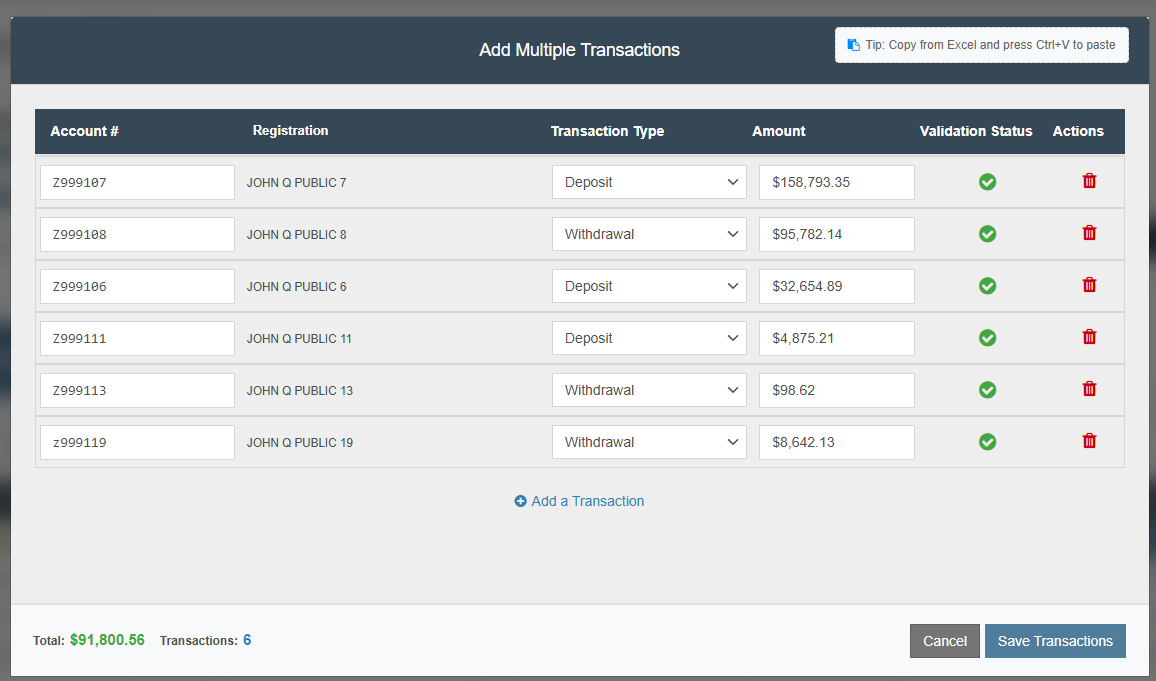This screenshot has width=1156, height=681.
Task: Open transaction type dropdown for Z999106
Action: (x=649, y=286)
